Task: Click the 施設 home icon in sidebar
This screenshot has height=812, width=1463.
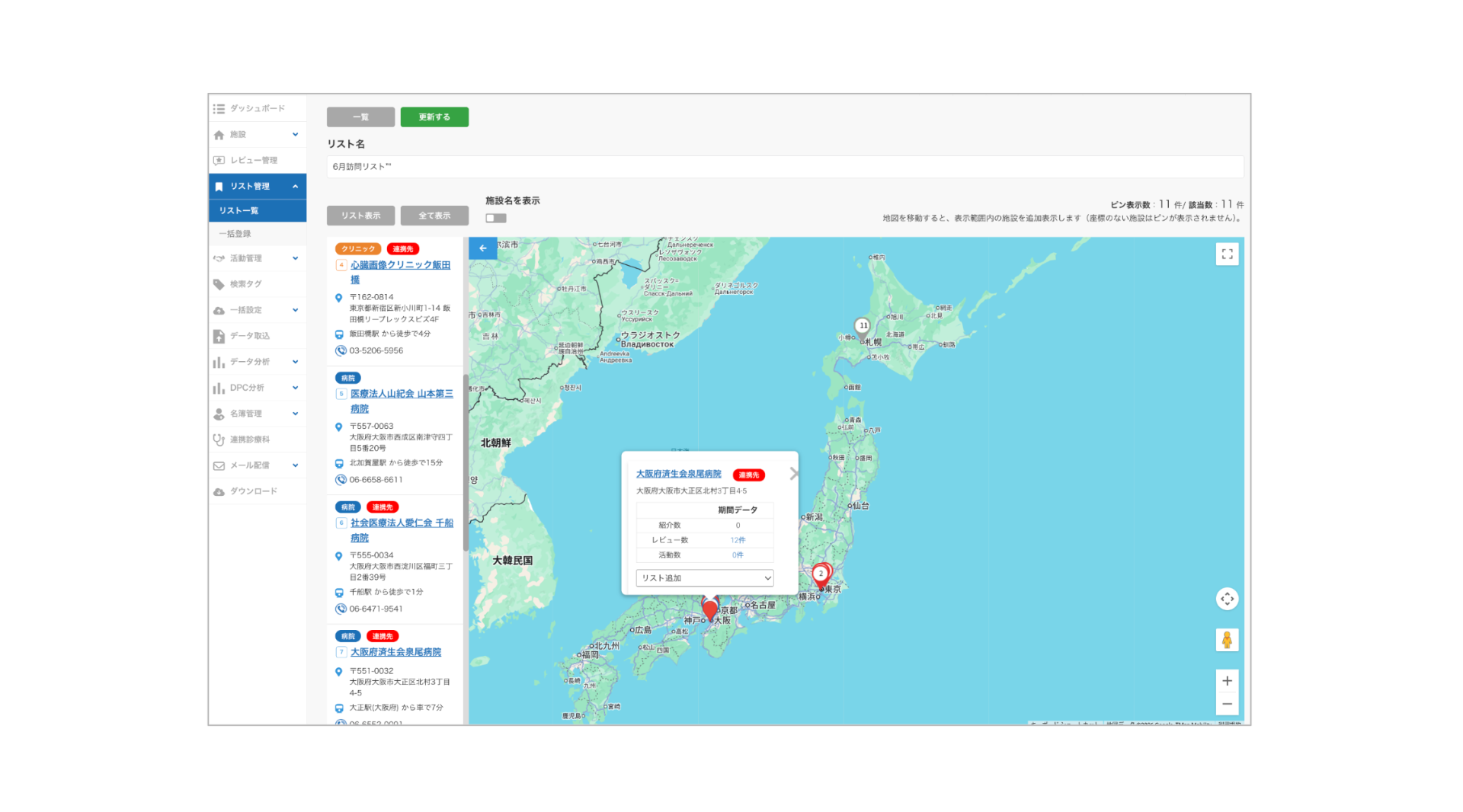Action: coord(219,135)
